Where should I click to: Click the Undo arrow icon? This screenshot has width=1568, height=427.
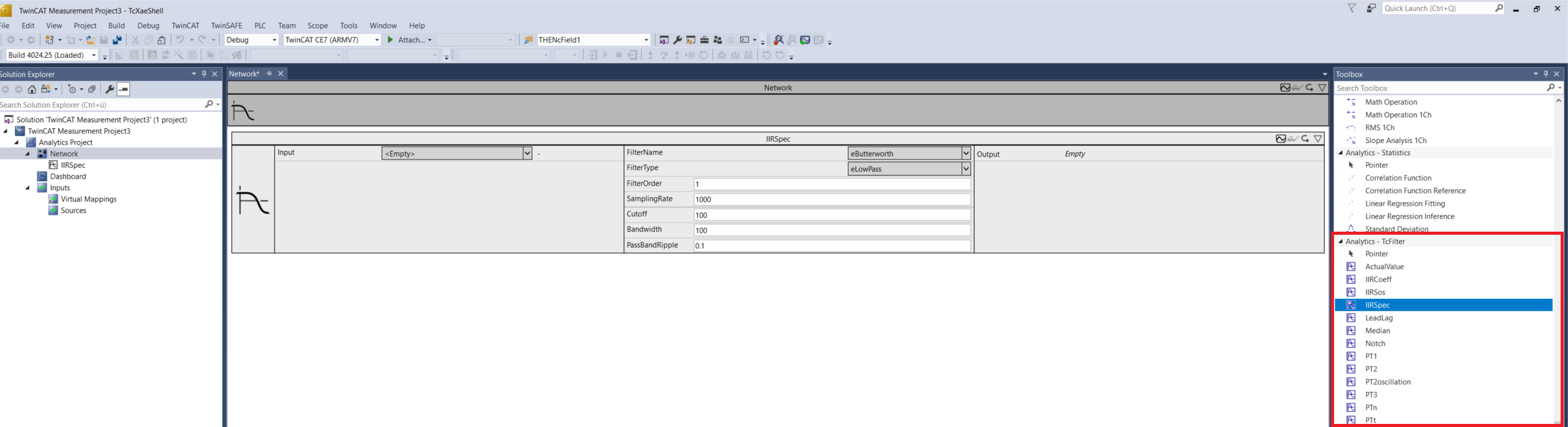click(180, 40)
